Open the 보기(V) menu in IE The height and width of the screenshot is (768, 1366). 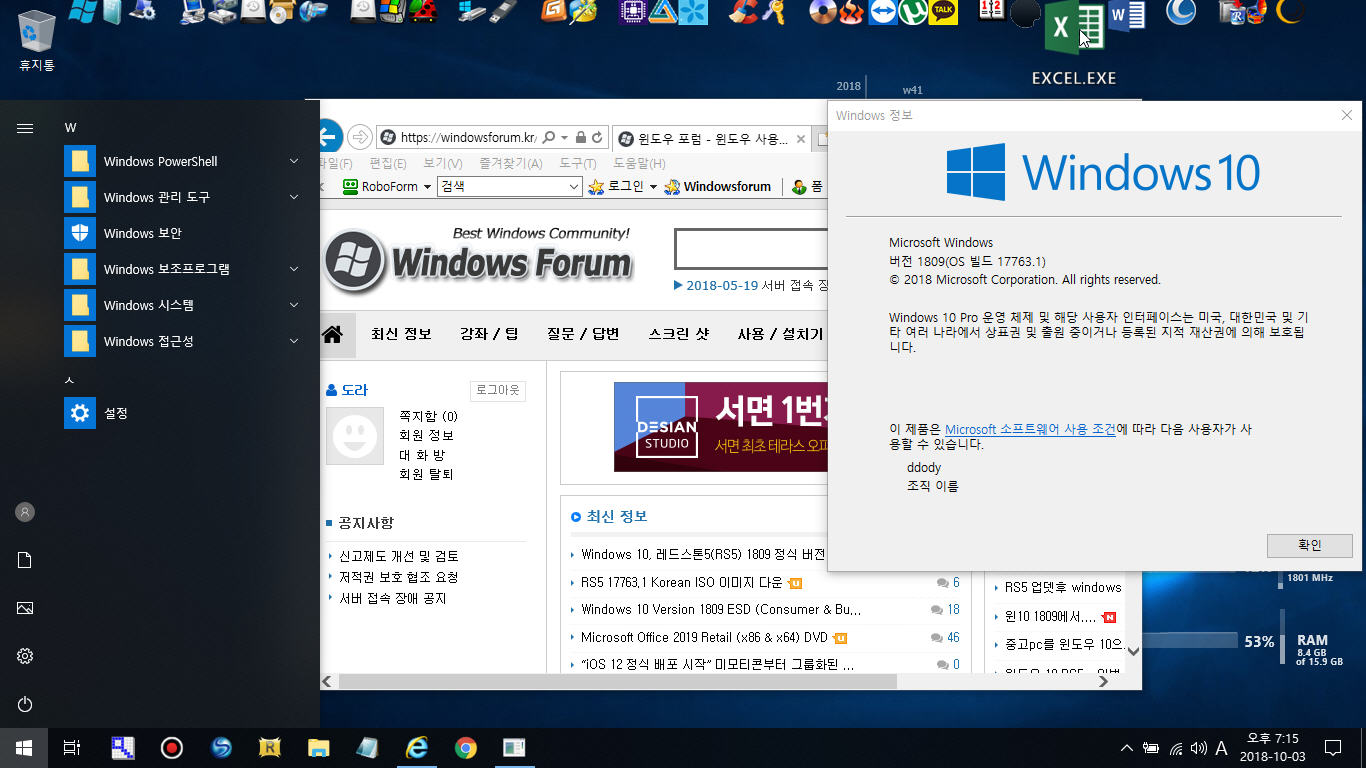(x=443, y=163)
